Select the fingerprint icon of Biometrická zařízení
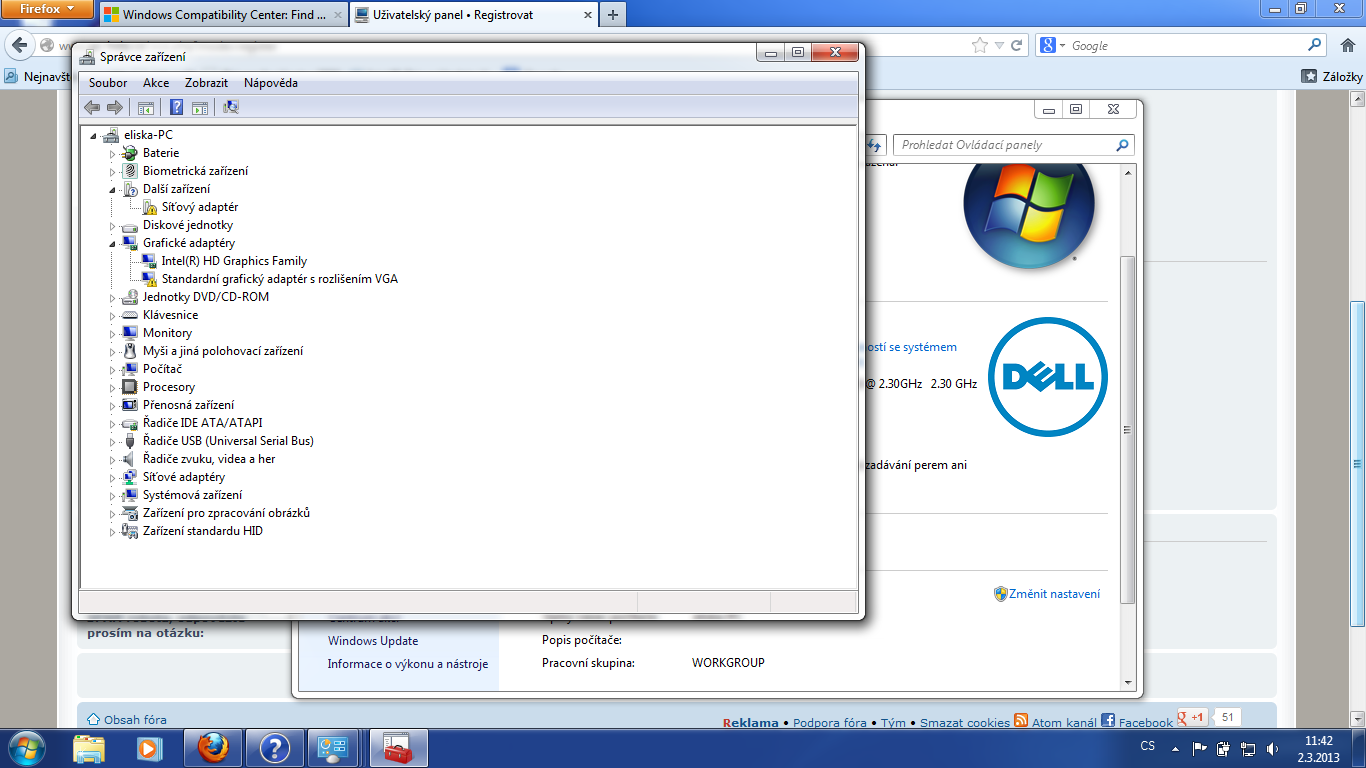This screenshot has width=1366, height=768. [129, 171]
